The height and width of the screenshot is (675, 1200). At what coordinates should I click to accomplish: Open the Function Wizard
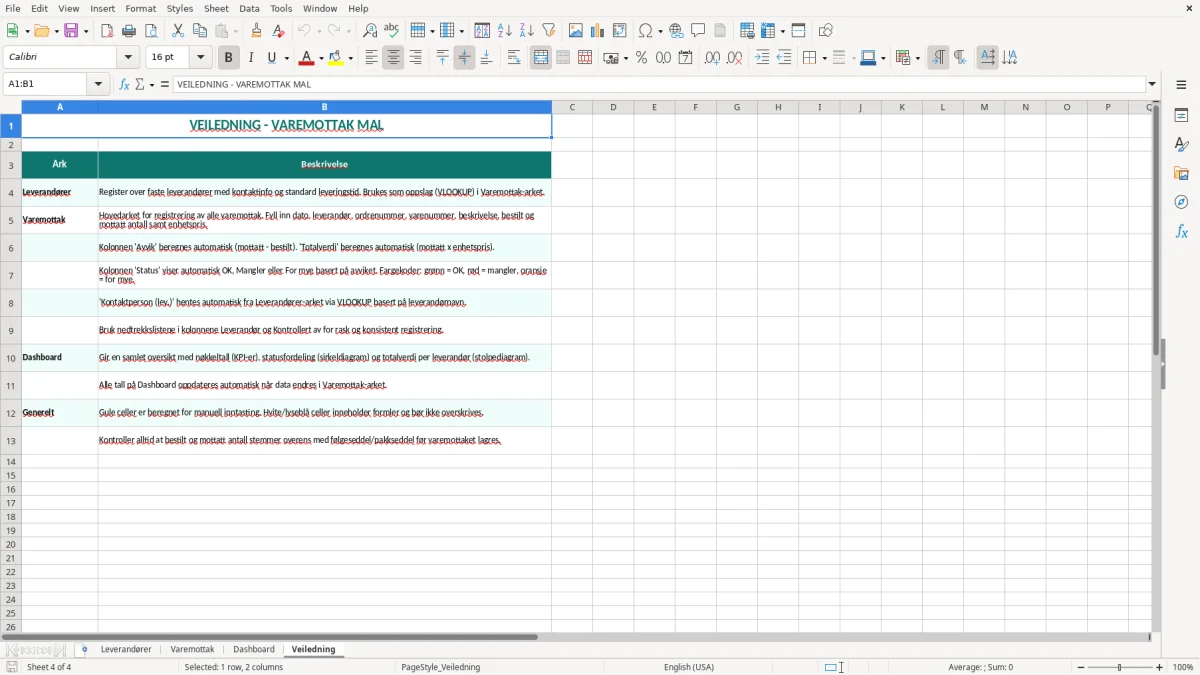click(125, 84)
